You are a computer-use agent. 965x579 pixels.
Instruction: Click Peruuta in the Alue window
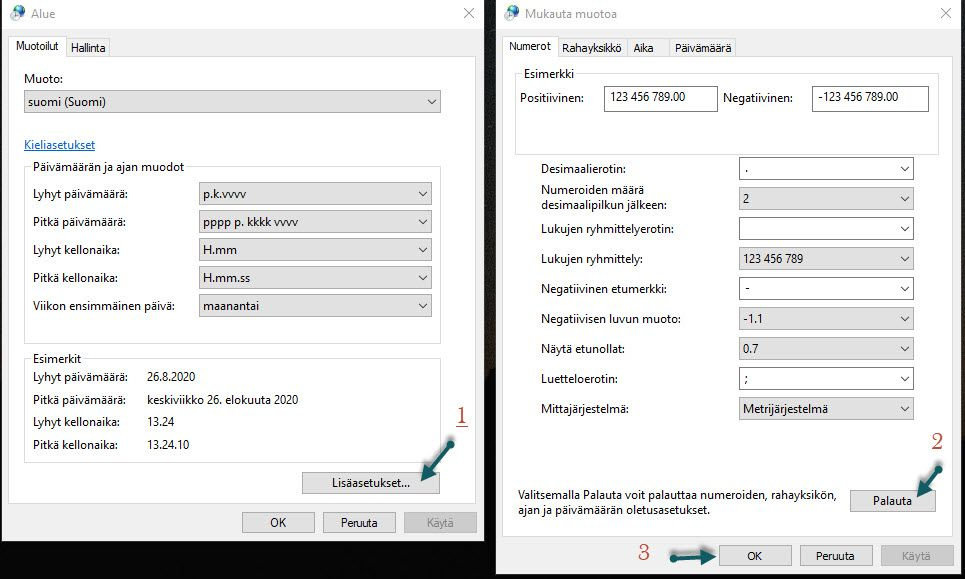coord(359,522)
